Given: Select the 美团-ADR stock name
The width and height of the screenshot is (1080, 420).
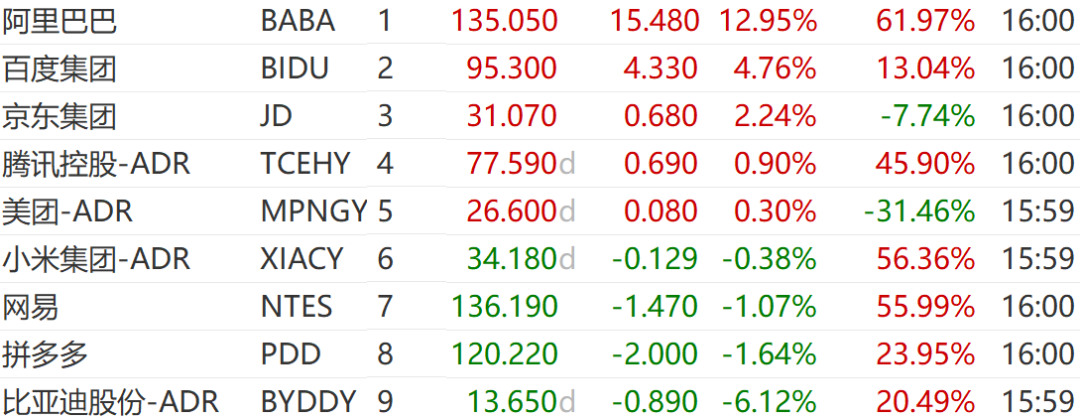Looking at the screenshot, I should click(68, 211).
